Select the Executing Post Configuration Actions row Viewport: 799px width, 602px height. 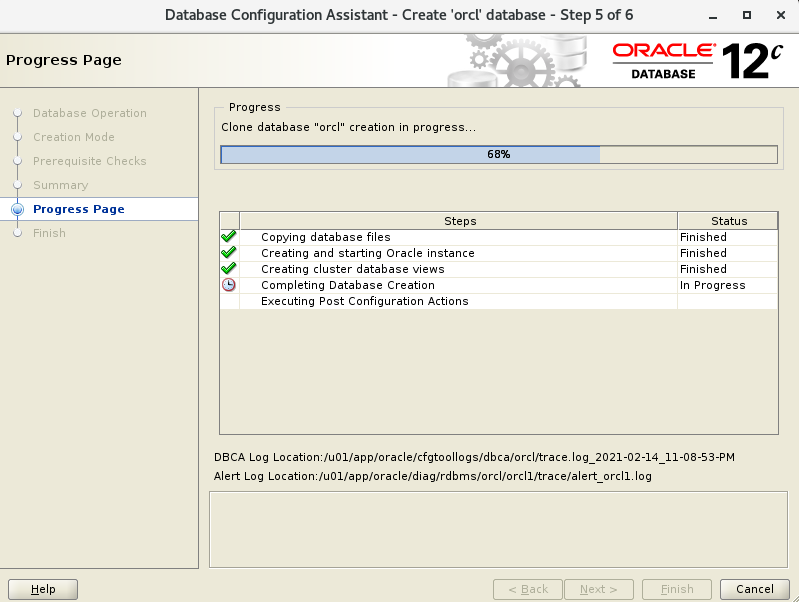[x=364, y=301]
